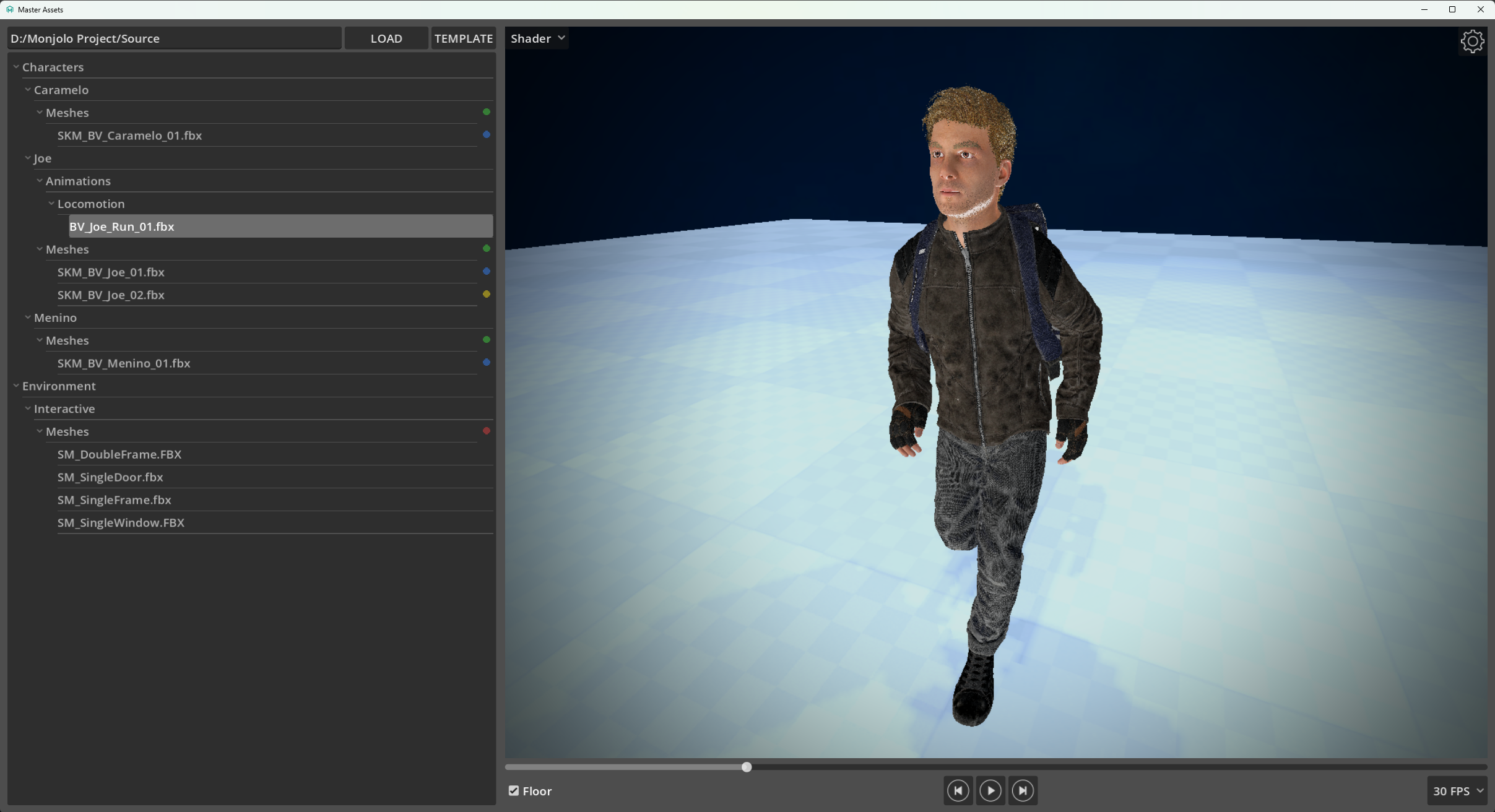Screen dimensions: 1495x812
Task: Open the 30 FPS dropdown
Action: coord(1458,791)
